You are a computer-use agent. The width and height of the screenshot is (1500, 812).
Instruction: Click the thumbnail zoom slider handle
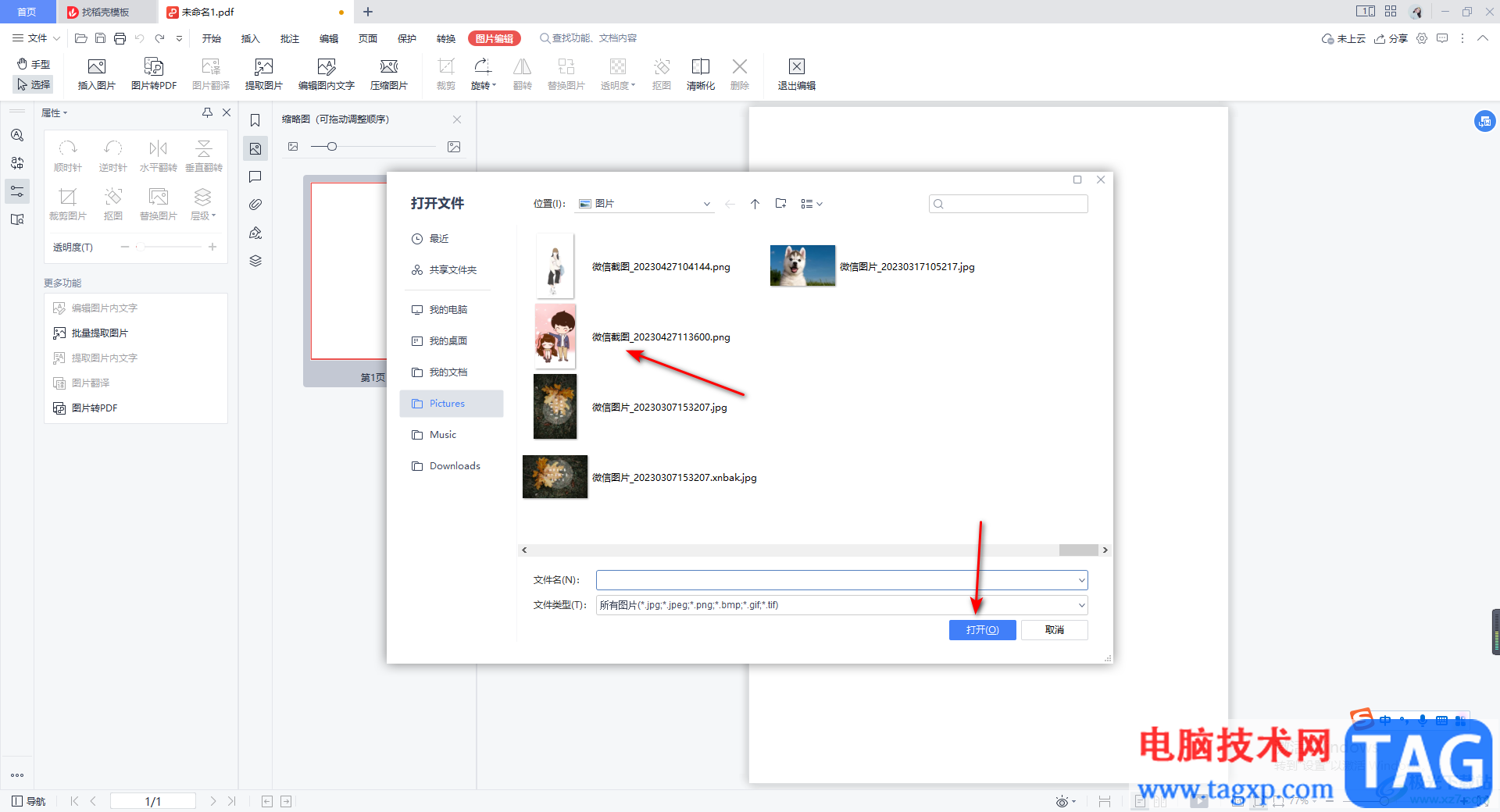point(332,147)
